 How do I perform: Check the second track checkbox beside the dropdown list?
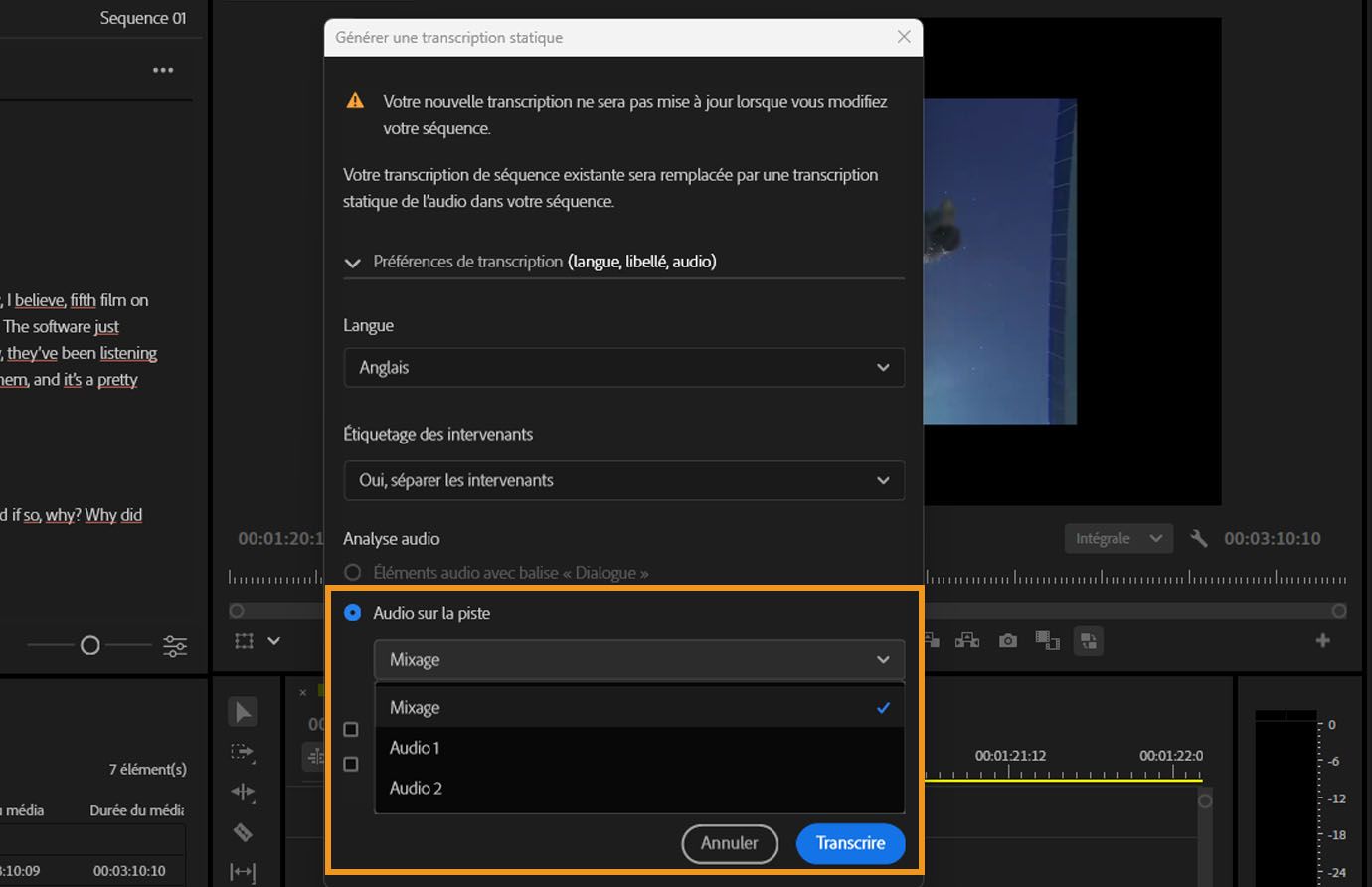pyautogui.click(x=350, y=764)
